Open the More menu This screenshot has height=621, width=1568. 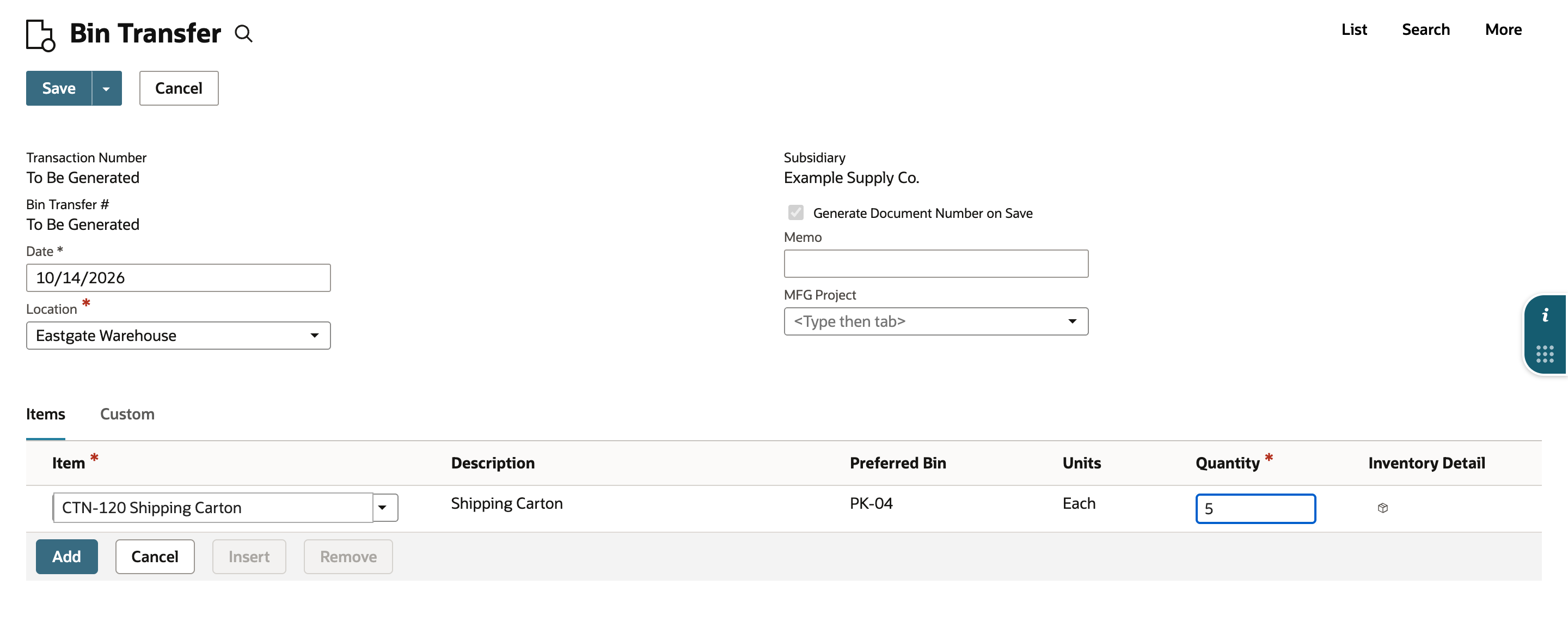coord(1503,30)
